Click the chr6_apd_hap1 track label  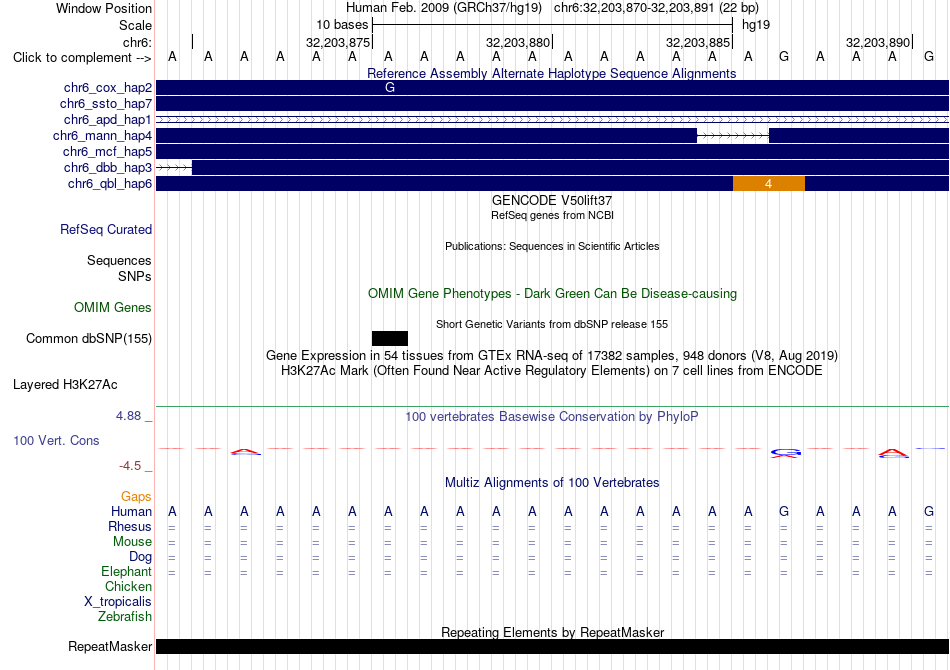click(x=108, y=119)
